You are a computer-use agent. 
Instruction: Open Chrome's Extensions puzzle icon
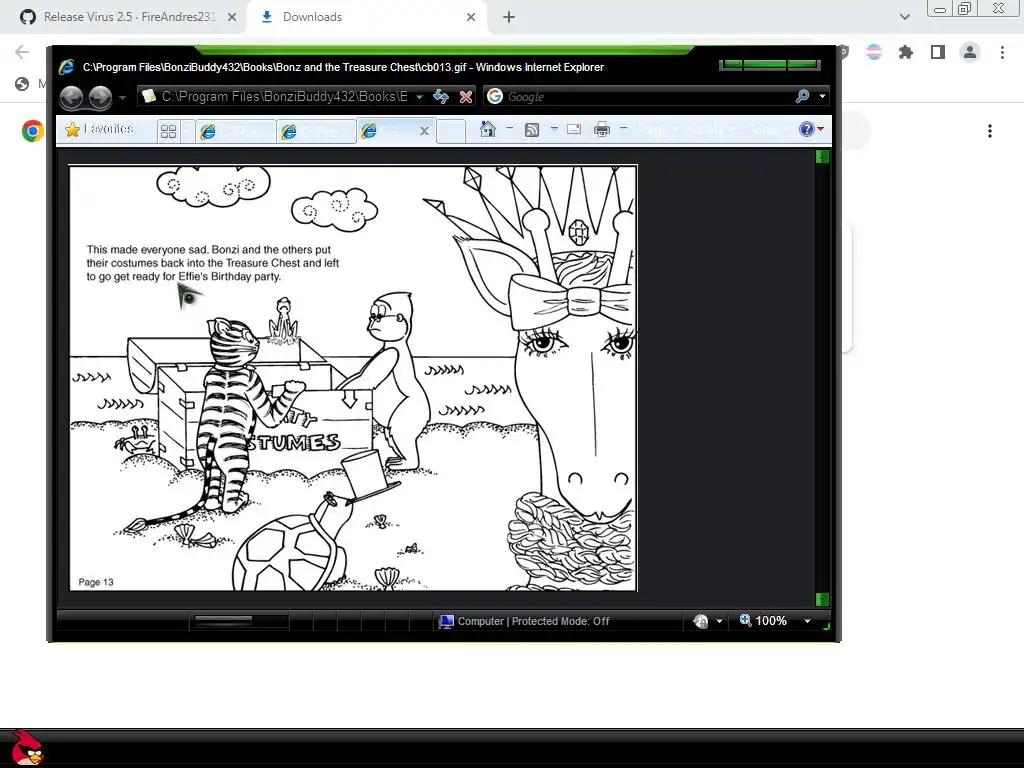[x=906, y=52]
